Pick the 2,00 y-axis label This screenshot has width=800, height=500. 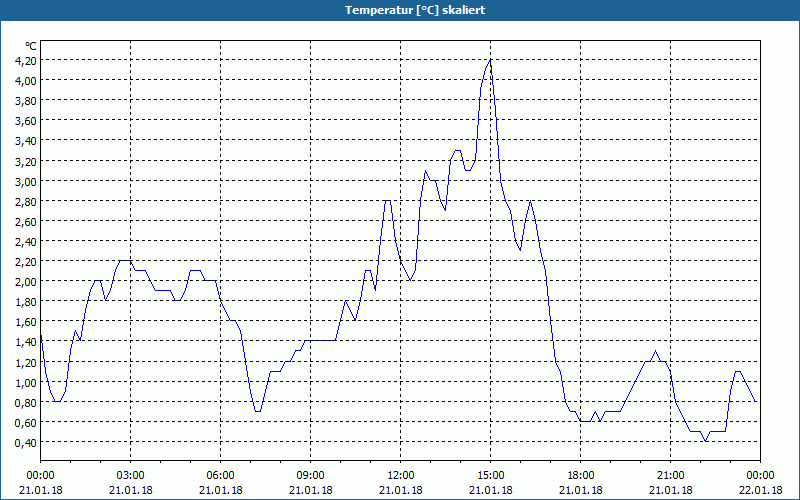pos(26,282)
